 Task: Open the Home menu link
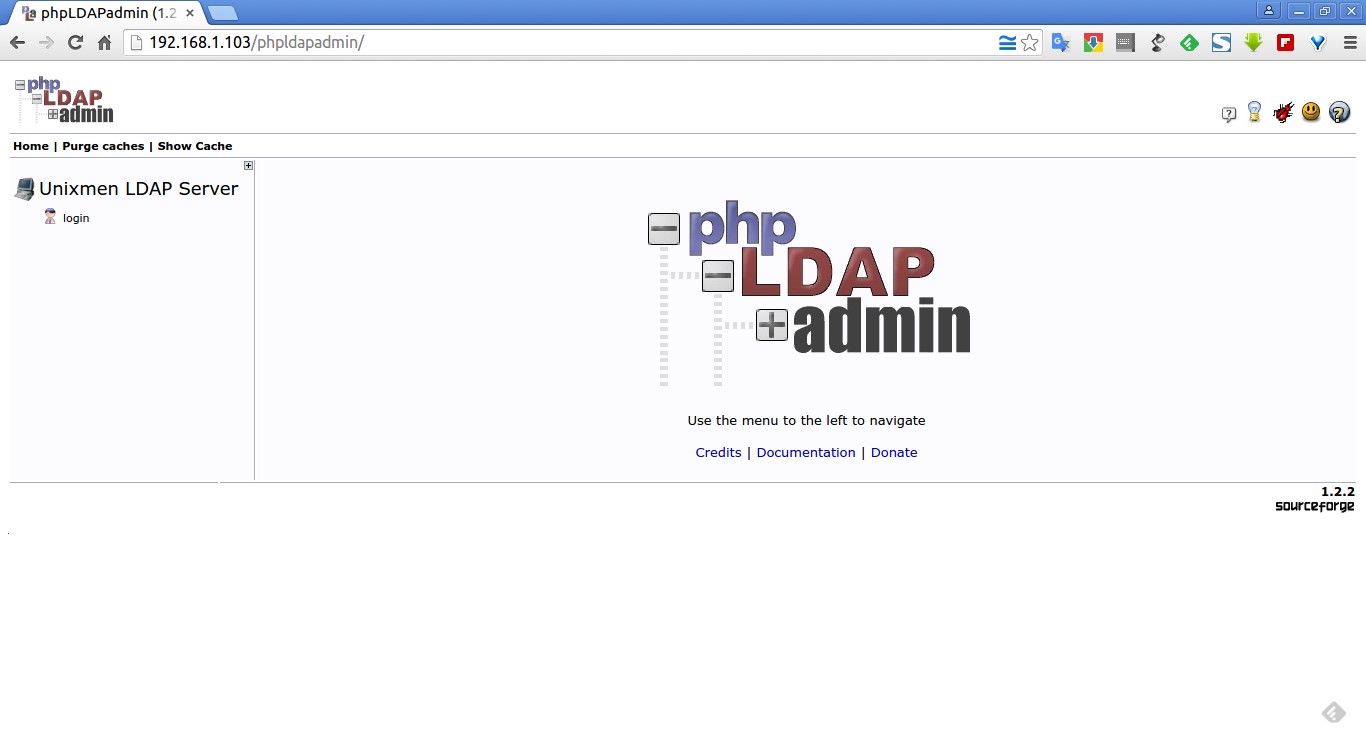coord(31,146)
